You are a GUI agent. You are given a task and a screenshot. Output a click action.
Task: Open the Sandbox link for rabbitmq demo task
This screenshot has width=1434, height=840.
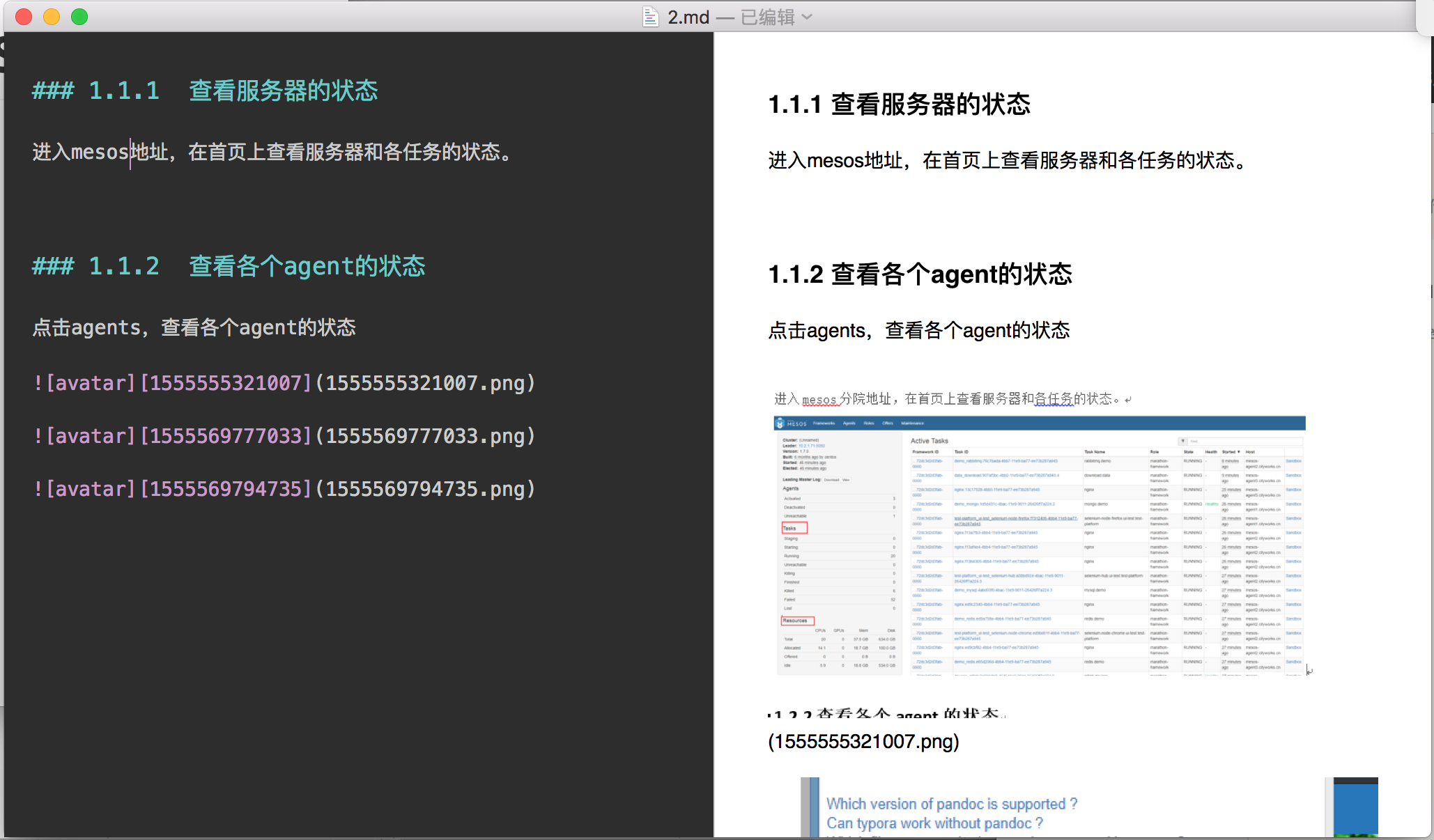click(x=1292, y=461)
